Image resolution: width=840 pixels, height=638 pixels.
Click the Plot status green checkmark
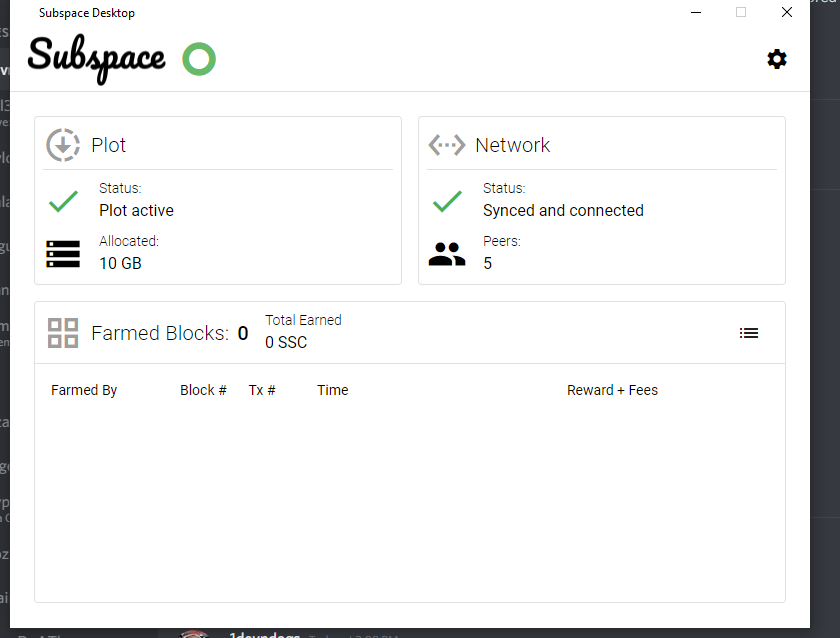coord(63,201)
